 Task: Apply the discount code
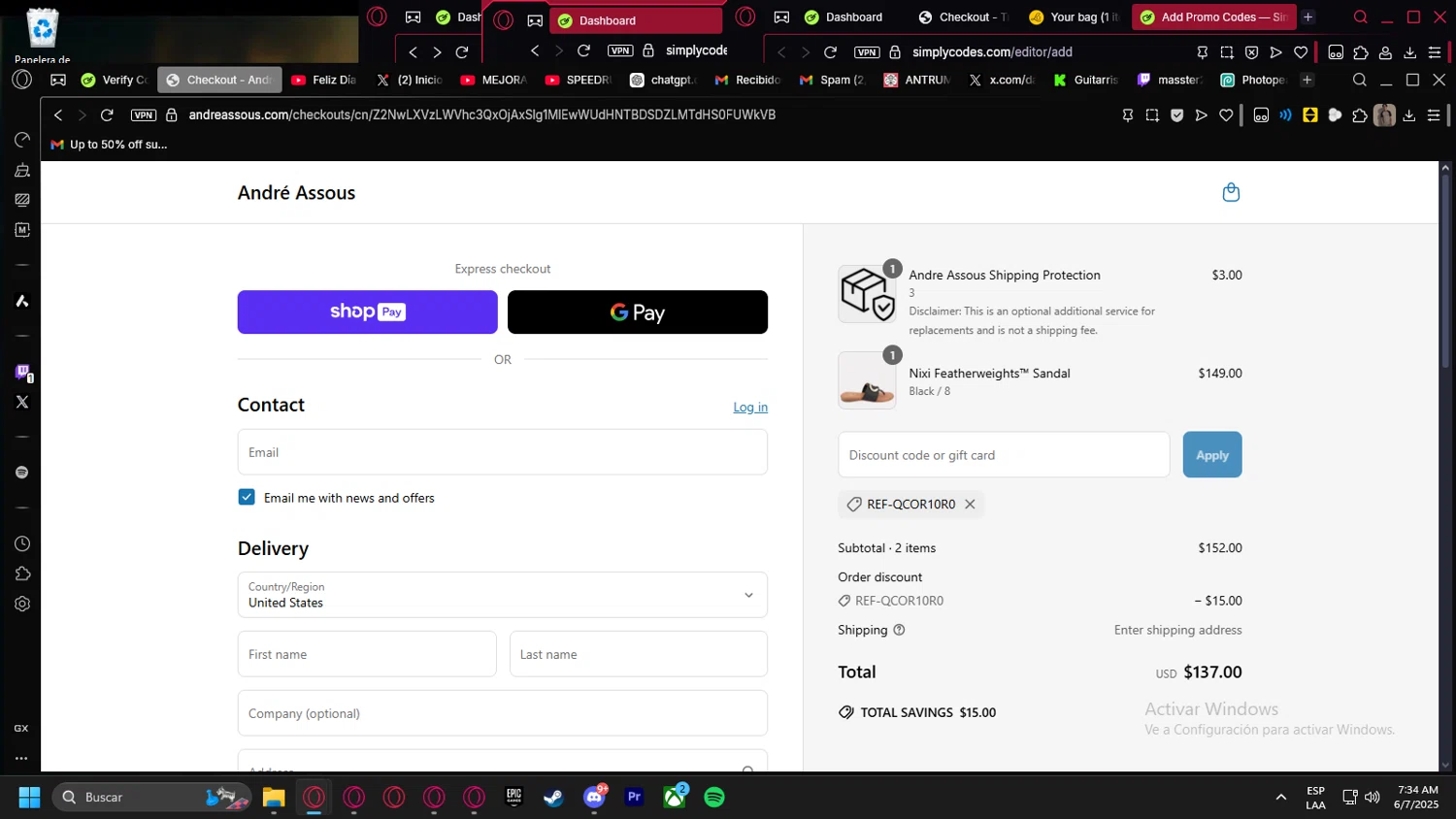click(1212, 455)
